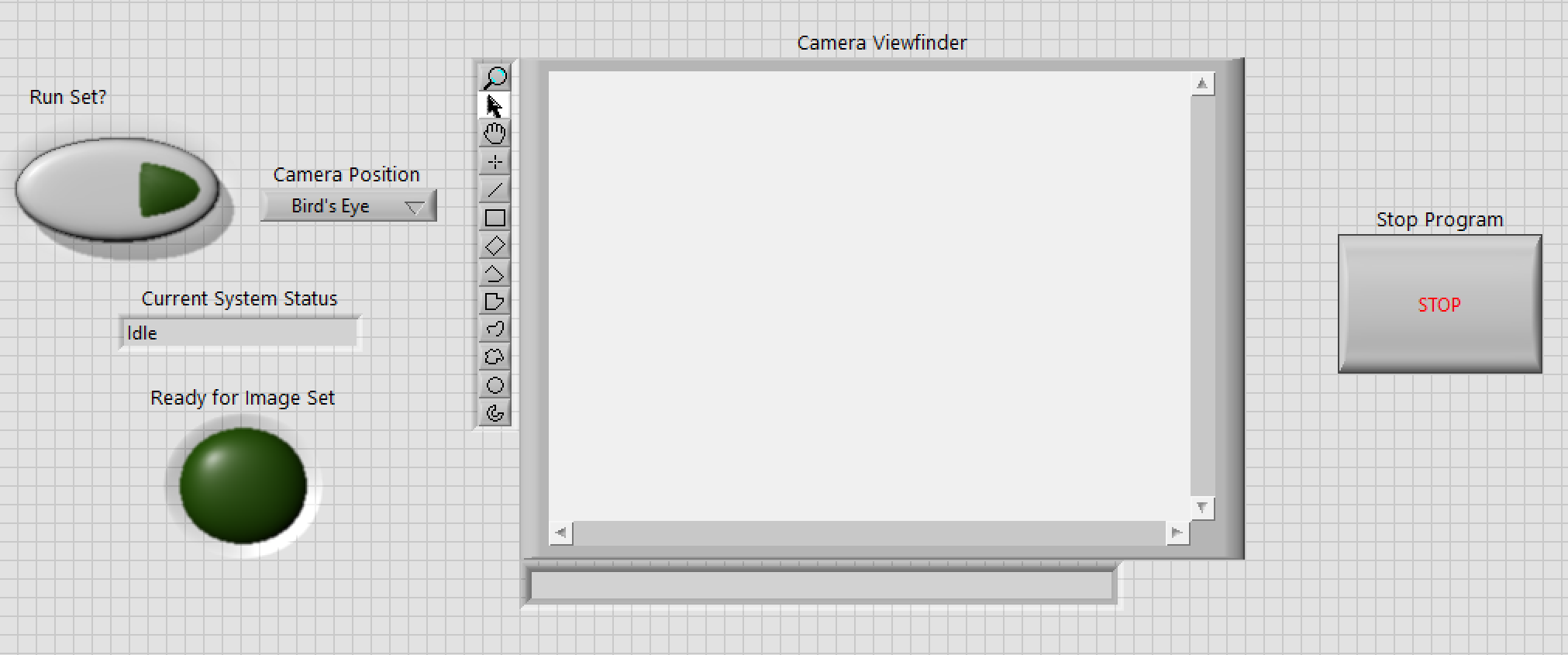1568x655 pixels.
Task: Select the Annulus ROI tool
Action: (x=495, y=413)
